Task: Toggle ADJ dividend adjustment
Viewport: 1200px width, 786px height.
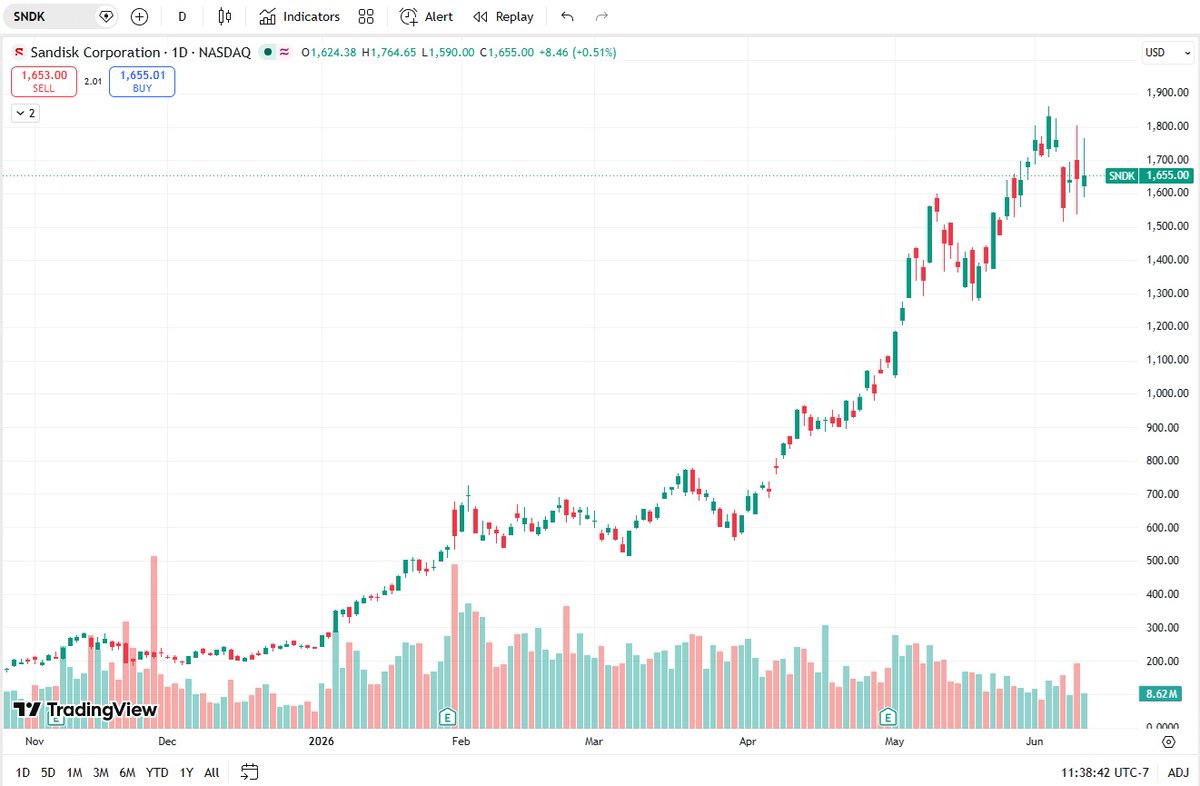Action: click(1178, 772)
